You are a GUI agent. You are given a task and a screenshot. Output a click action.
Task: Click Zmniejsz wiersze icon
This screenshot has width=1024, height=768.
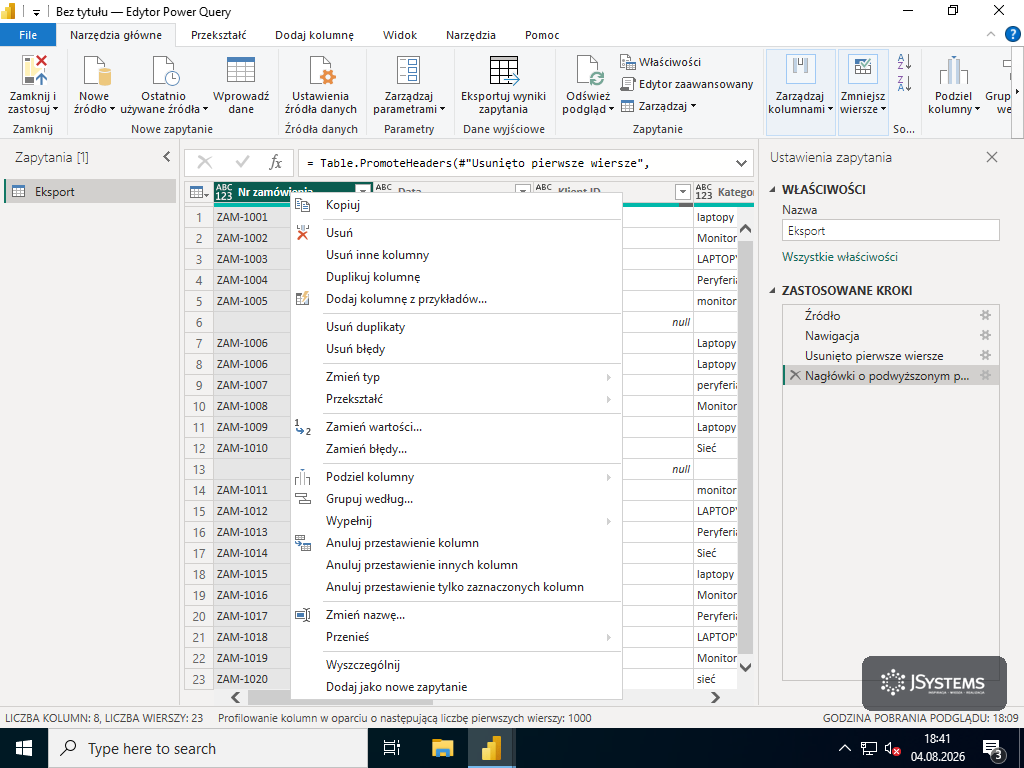coord(863,68)
